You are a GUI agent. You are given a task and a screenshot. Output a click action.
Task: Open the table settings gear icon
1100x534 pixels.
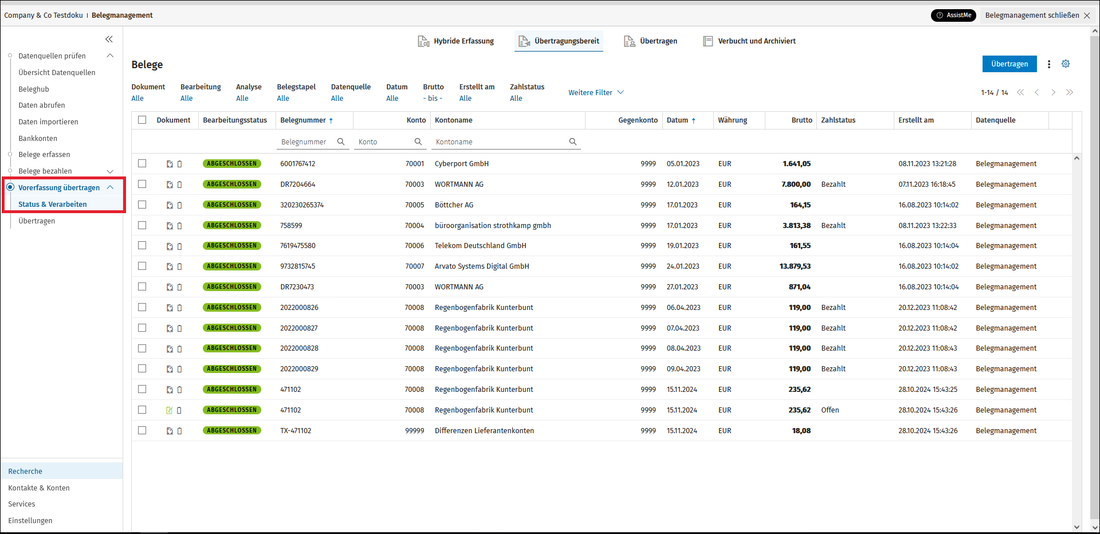1066,64
